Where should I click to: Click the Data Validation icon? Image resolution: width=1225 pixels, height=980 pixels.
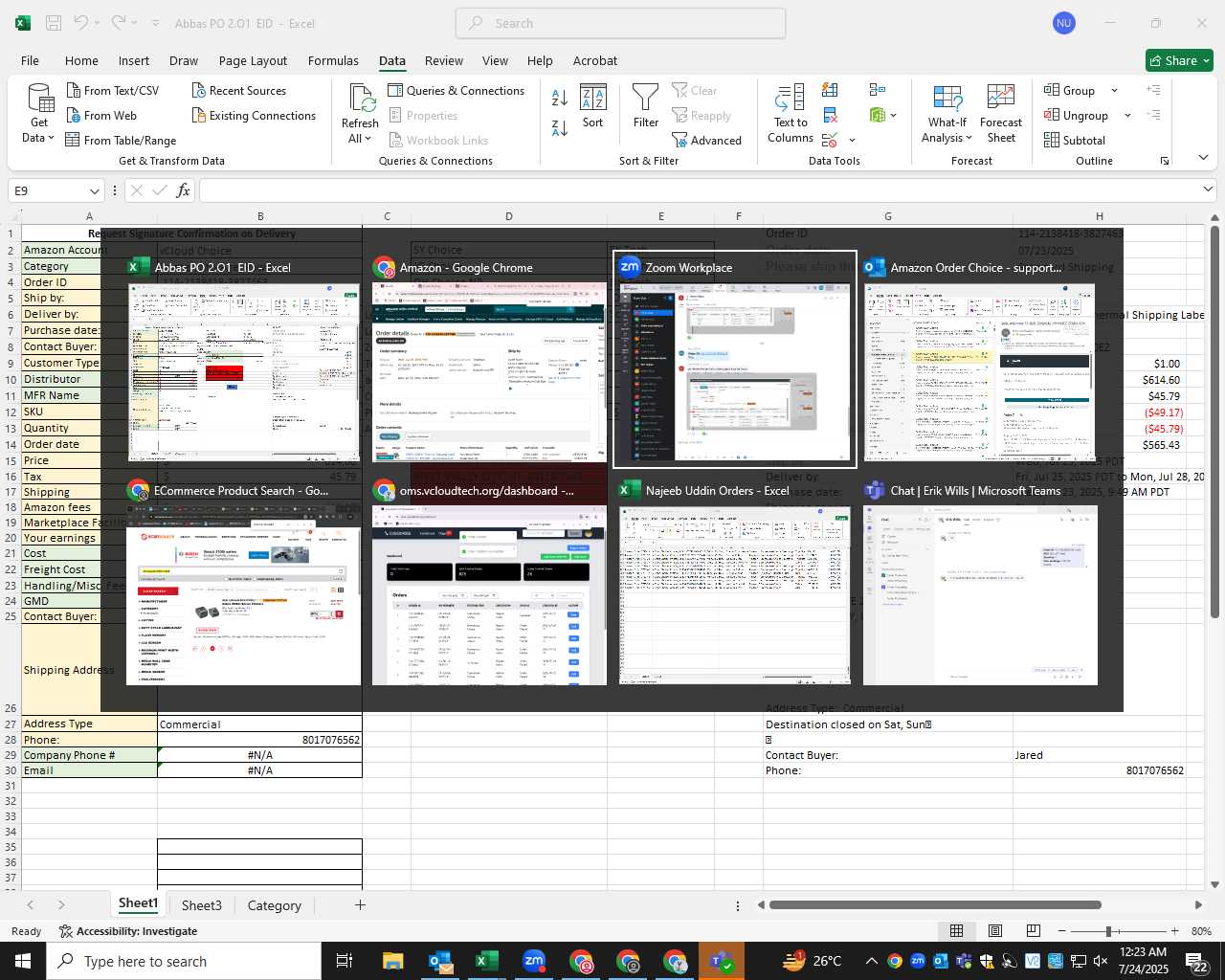click(x=830, y=141)
